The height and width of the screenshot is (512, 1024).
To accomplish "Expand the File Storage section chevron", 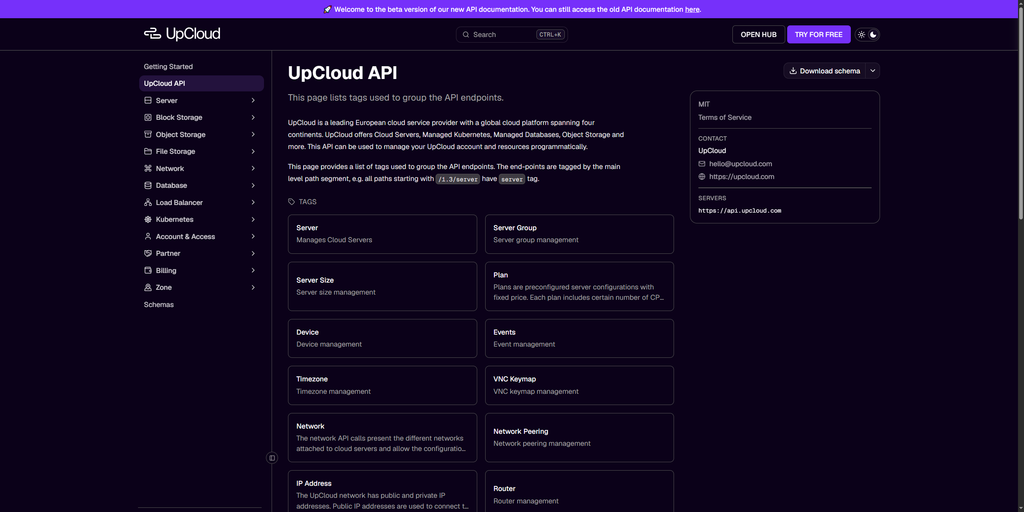I will coord(253,152).
